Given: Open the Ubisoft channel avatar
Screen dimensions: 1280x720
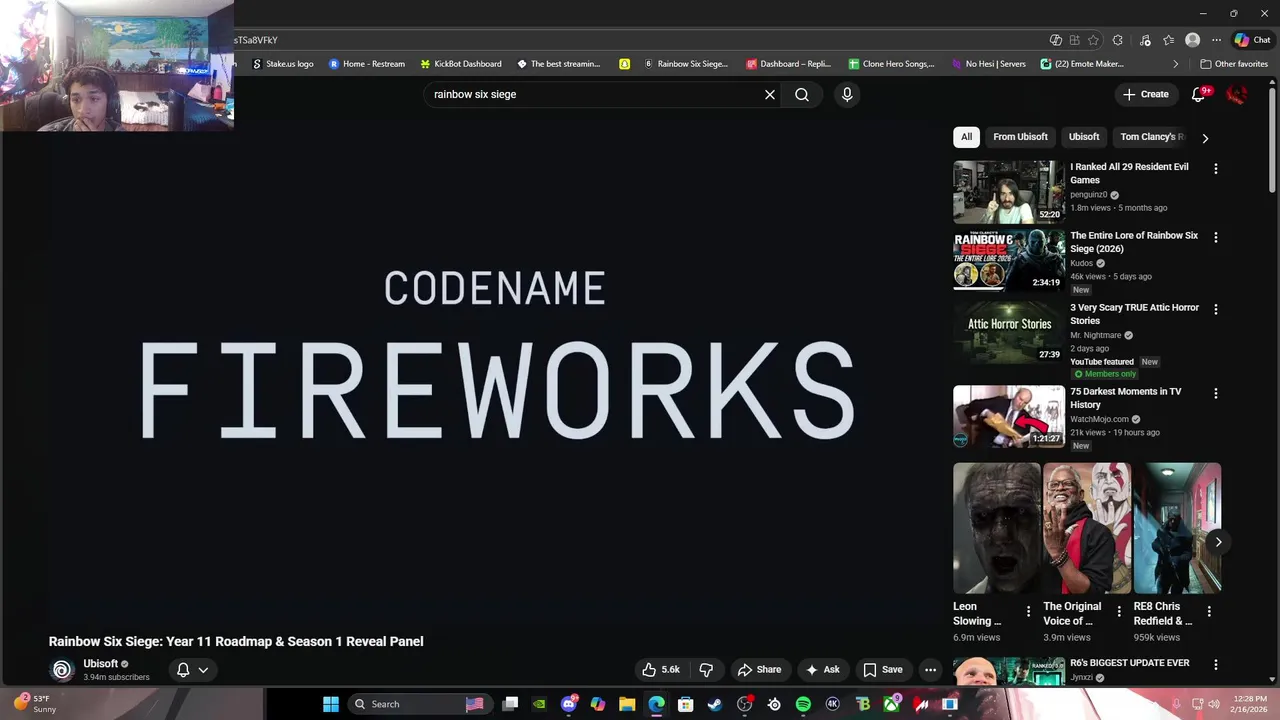Looking at the screenshot, I should pos(62,670).
